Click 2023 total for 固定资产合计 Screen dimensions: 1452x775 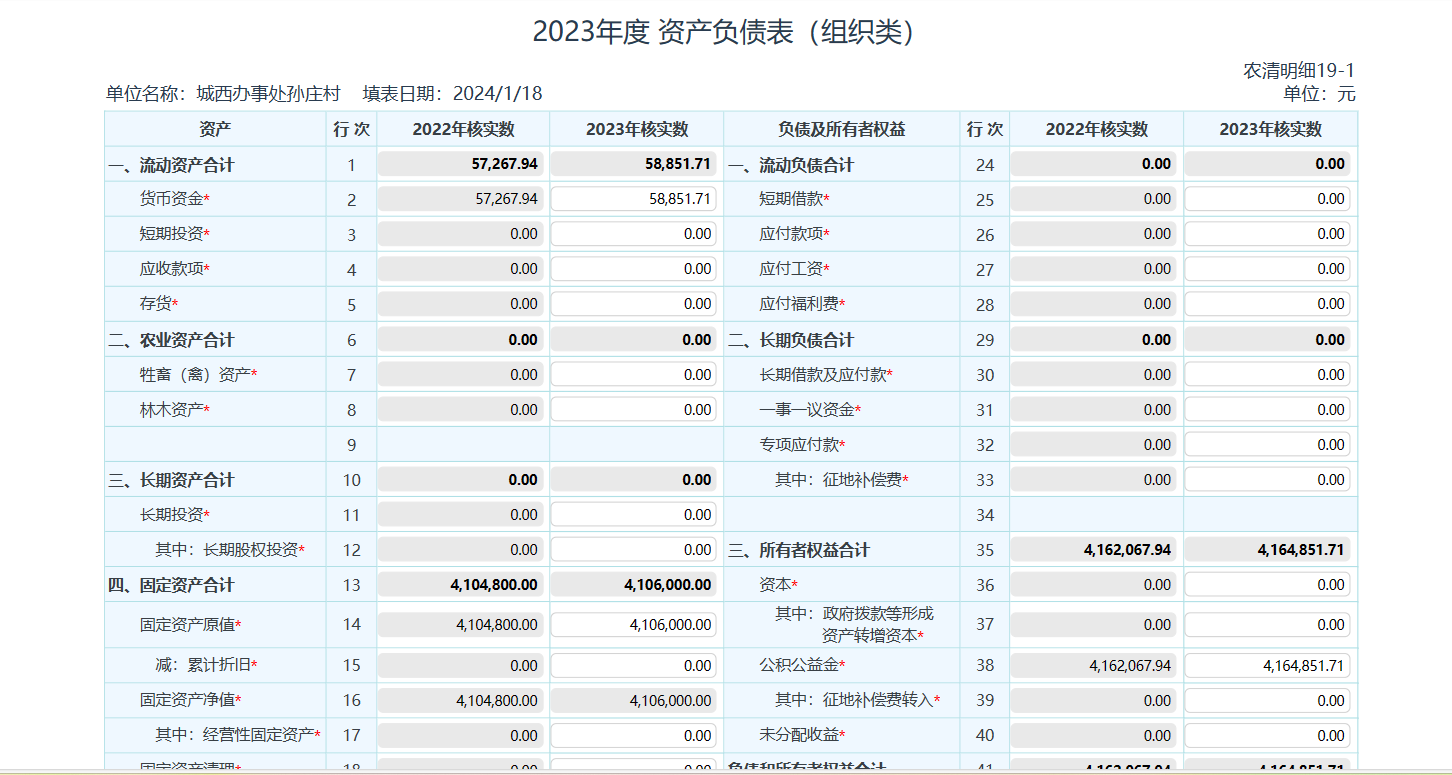point(633,584)
